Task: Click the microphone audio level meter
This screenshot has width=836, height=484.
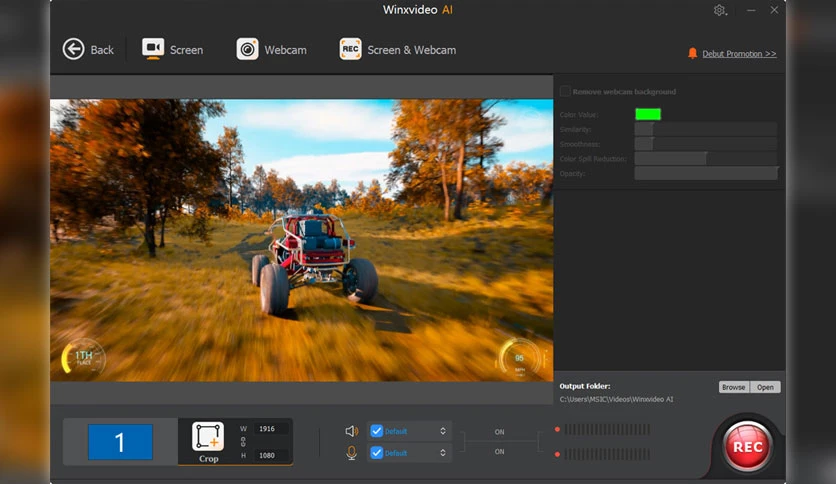Action: click(x=607, y=454)
